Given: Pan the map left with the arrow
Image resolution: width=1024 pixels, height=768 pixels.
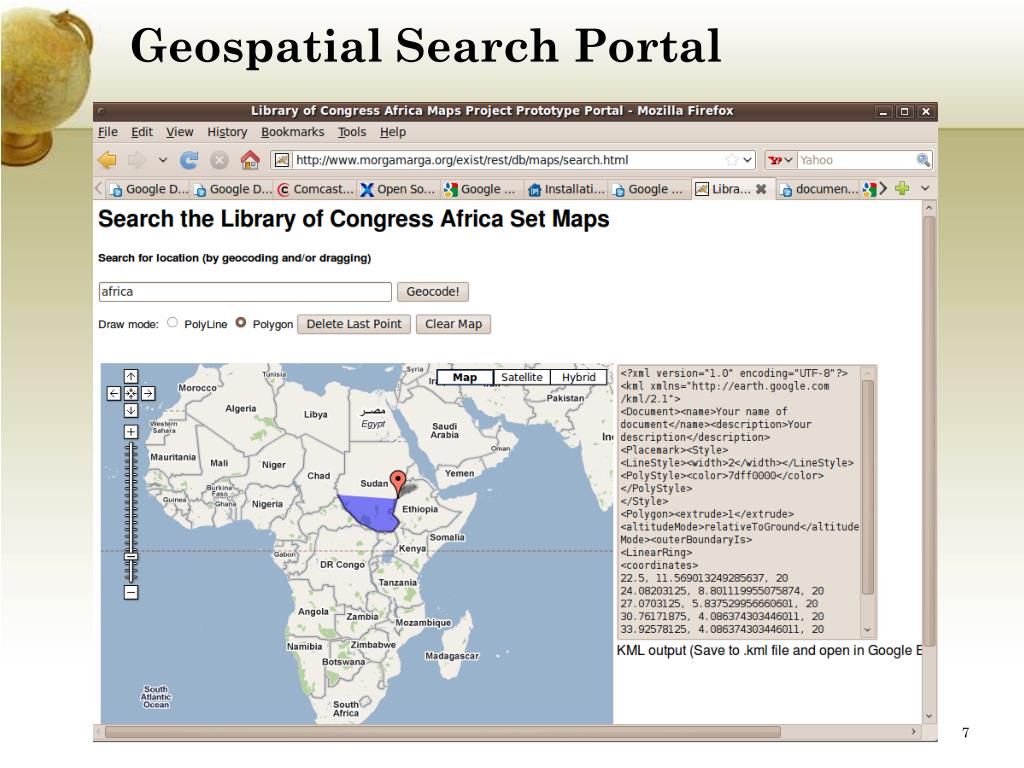Looking at the screenshot, I should 114,393.
